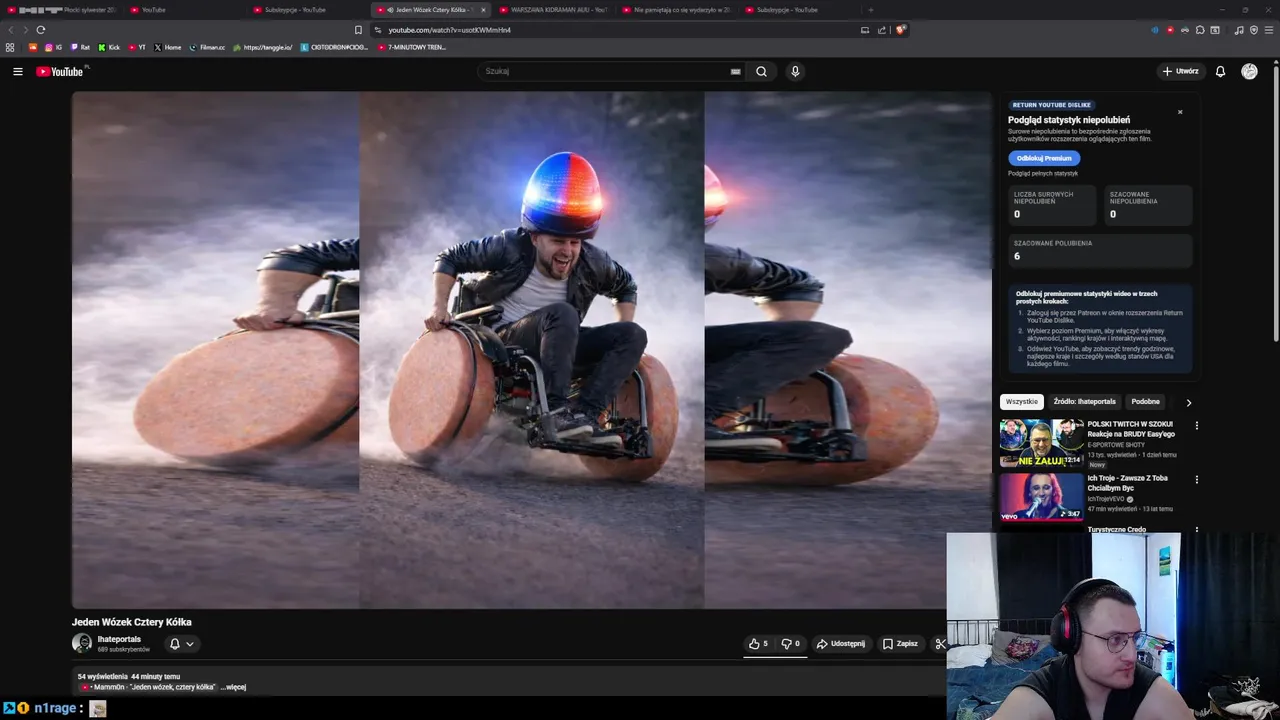Open the 7-MINUTOWY TREN bookmark

(x=411, y=47)
